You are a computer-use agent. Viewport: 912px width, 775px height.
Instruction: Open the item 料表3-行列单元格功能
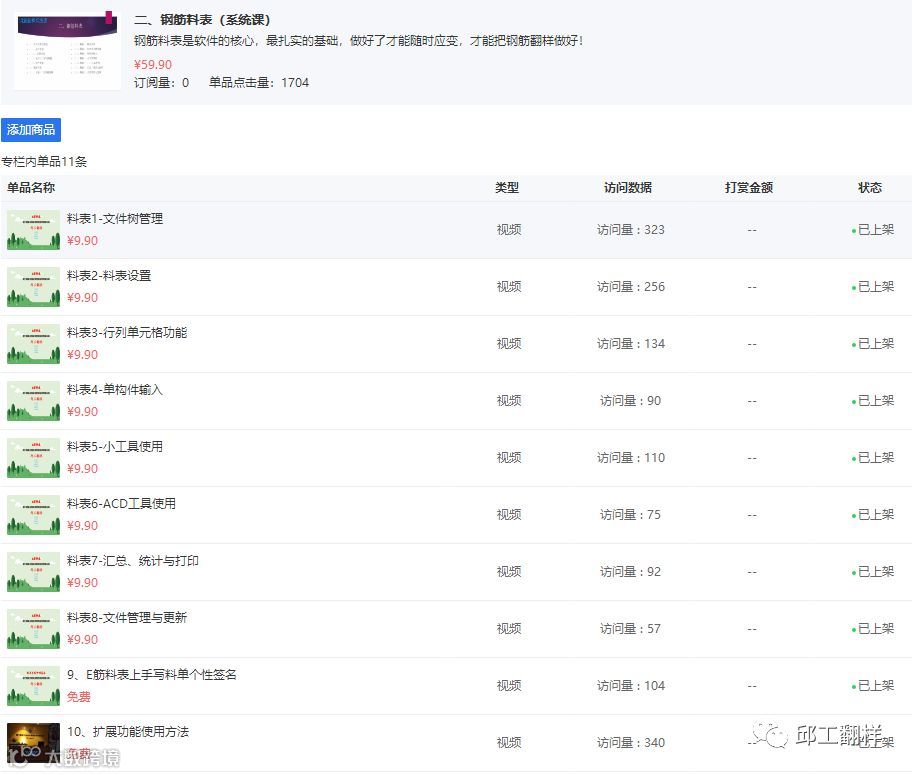[x=127, y=333]
